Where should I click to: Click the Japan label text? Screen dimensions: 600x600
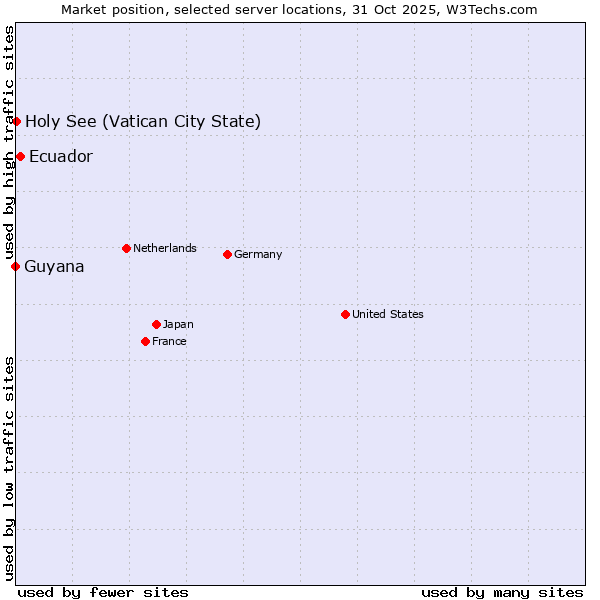178,324
